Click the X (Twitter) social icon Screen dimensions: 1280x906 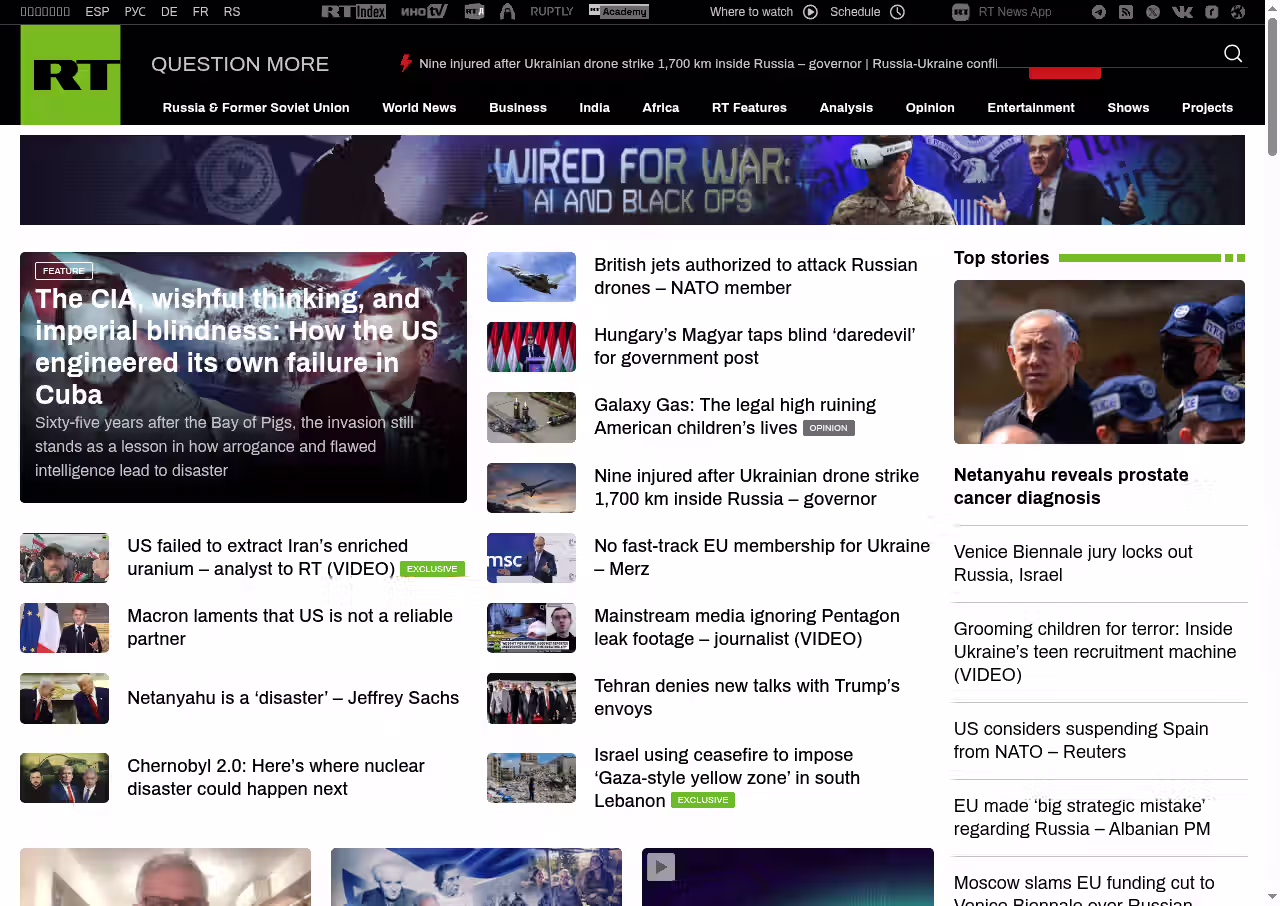[1153, 12]
